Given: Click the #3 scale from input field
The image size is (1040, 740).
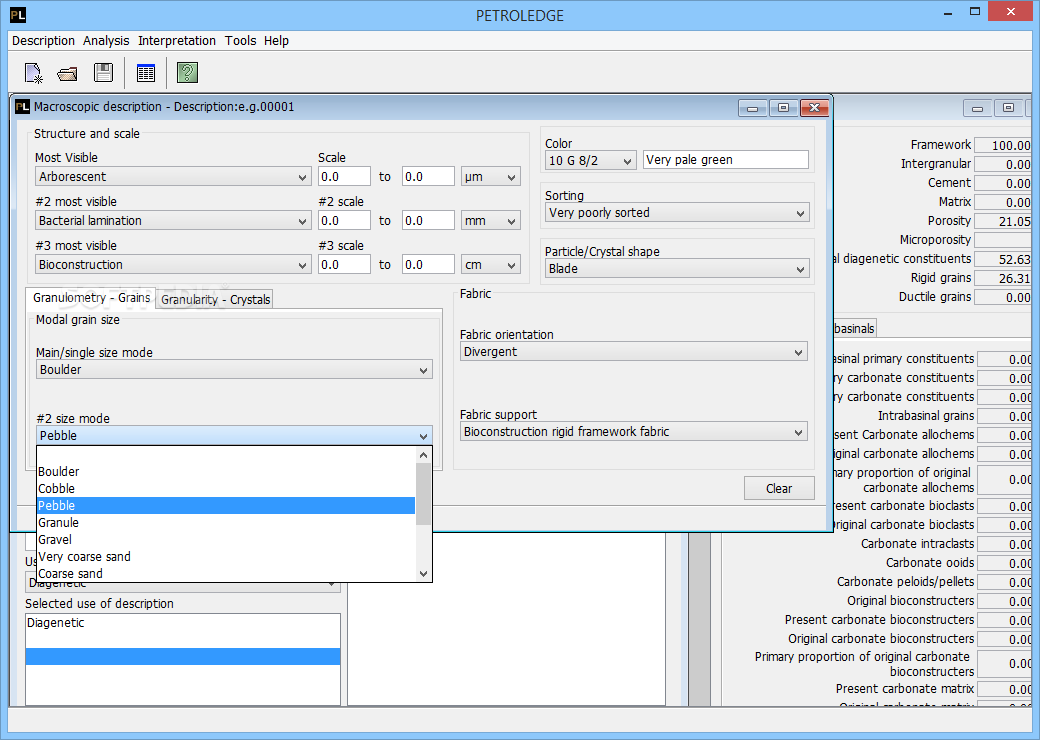Looking at the screenshot, I should point(344,265).
